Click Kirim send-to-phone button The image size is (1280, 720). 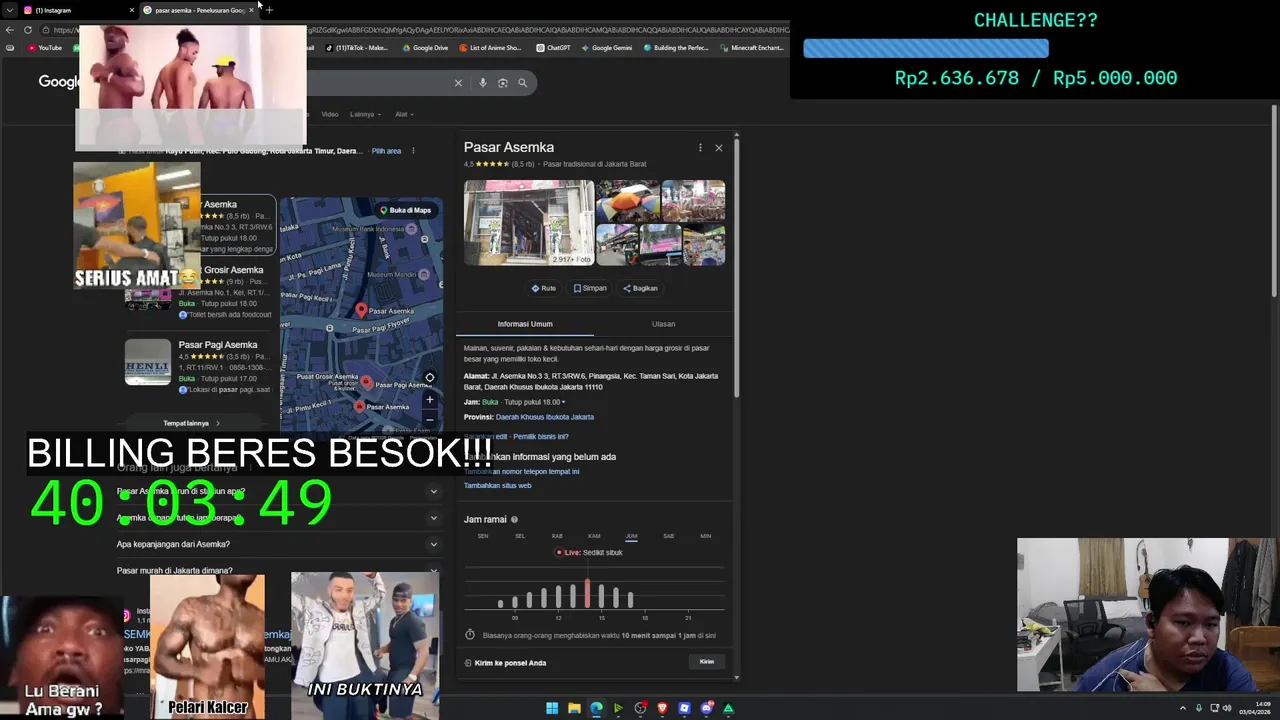[x=707, y=662]
